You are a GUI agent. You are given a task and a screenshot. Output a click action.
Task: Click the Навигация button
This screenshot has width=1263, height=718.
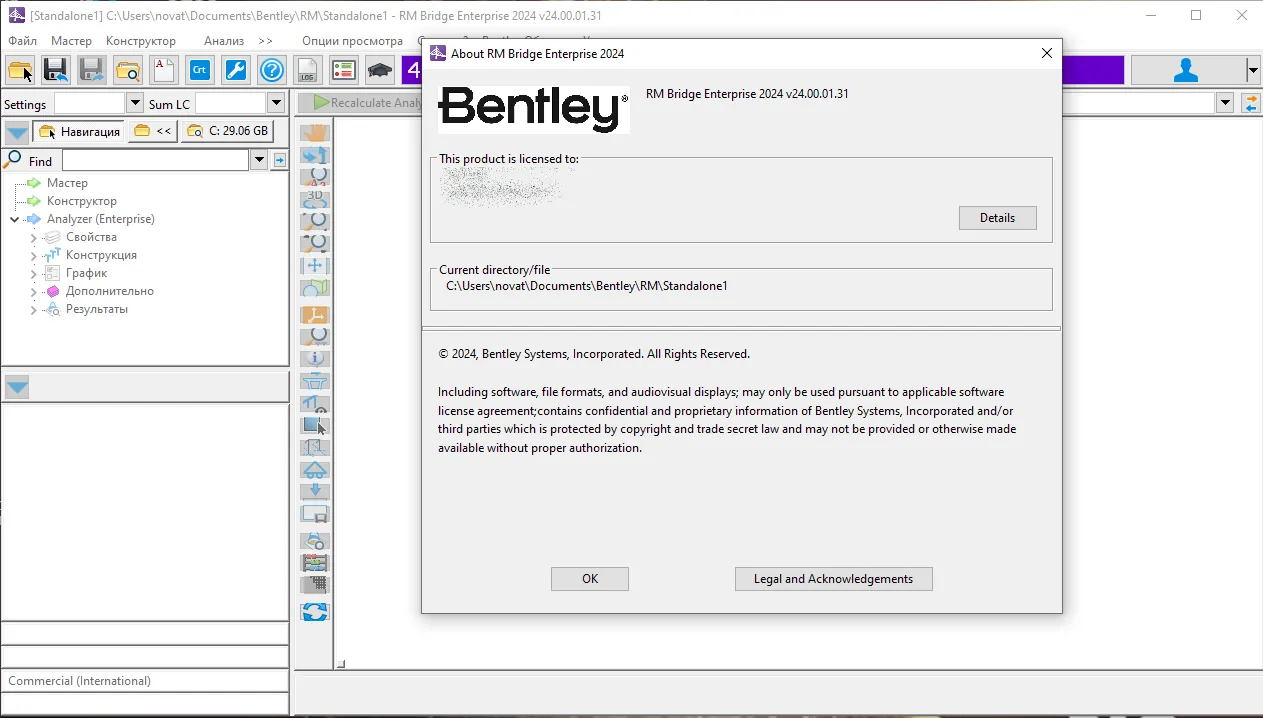pos(78,131)
